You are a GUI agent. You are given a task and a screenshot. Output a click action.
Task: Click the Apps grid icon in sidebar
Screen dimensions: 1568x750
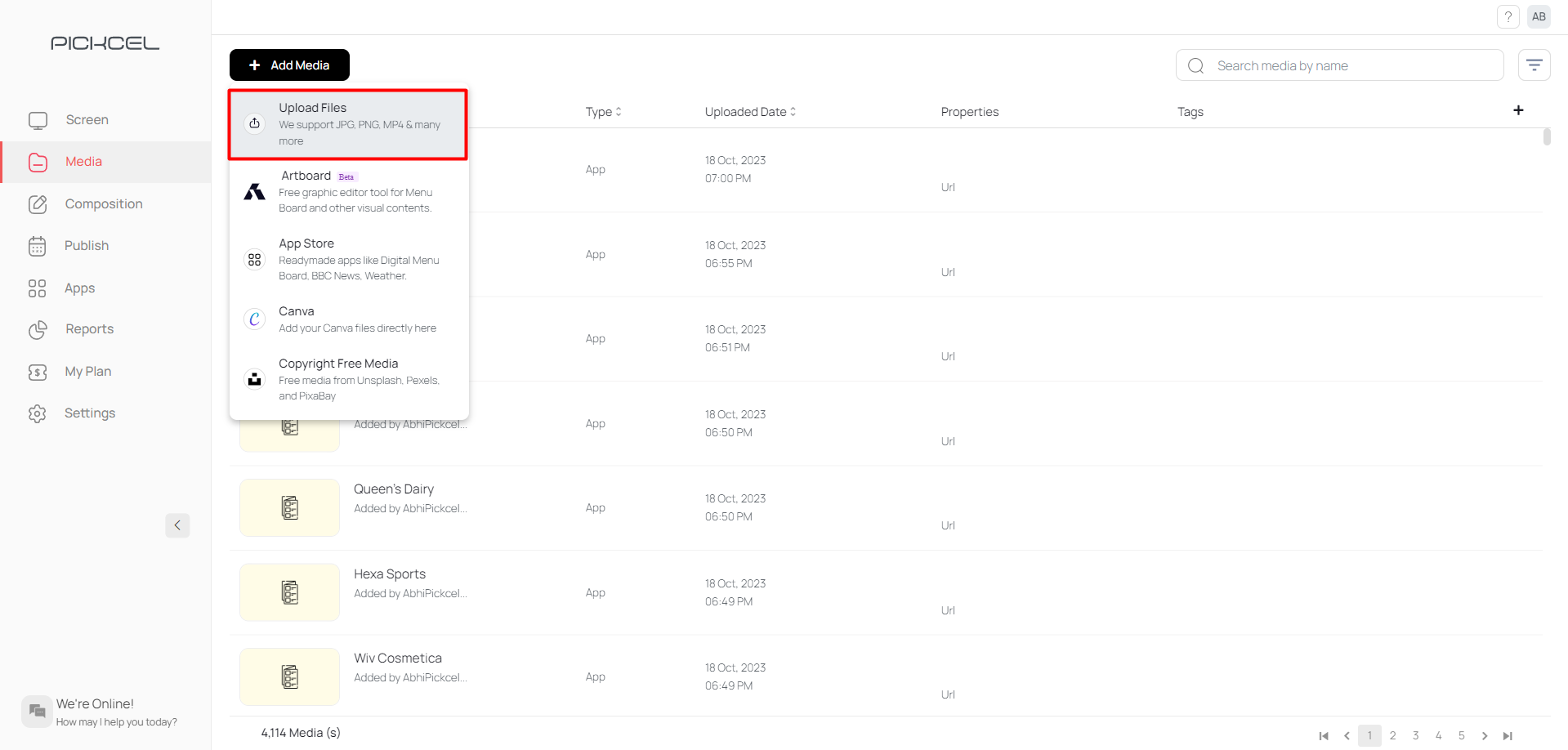(x=38, y=288)
